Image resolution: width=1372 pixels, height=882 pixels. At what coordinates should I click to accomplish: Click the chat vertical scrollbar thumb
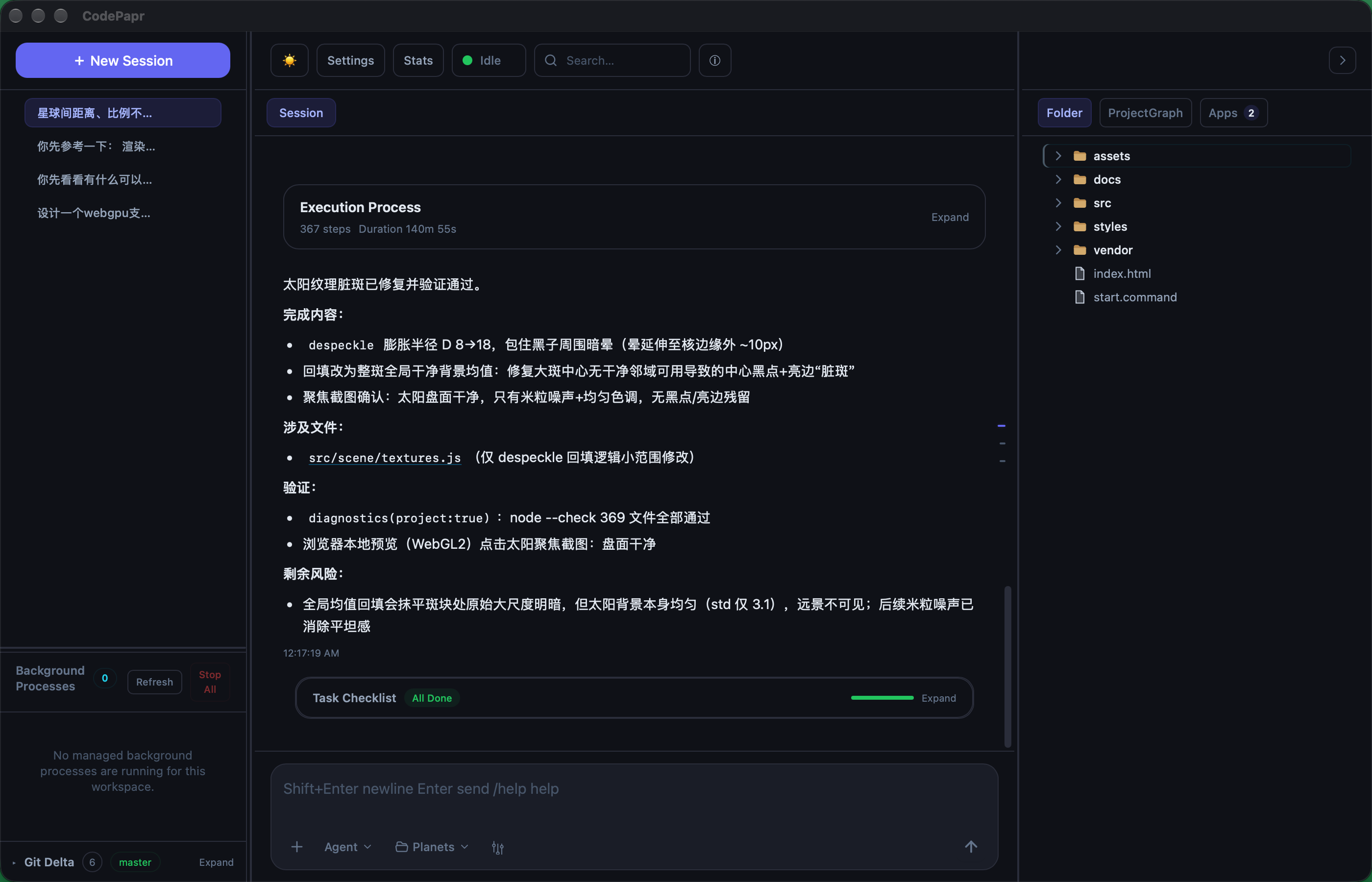[x=1007, y=667]
